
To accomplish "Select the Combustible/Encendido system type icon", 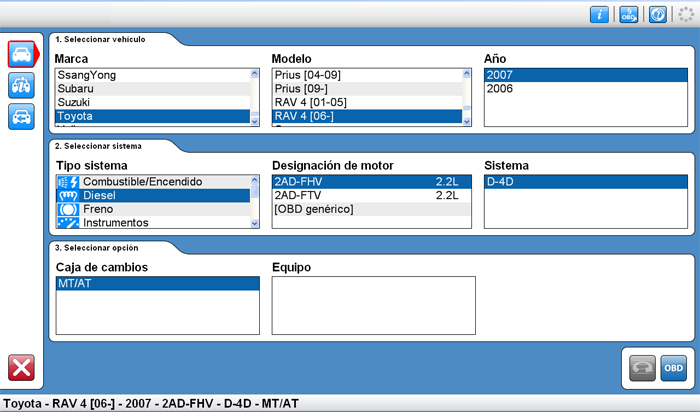I will tap(68, 182).
